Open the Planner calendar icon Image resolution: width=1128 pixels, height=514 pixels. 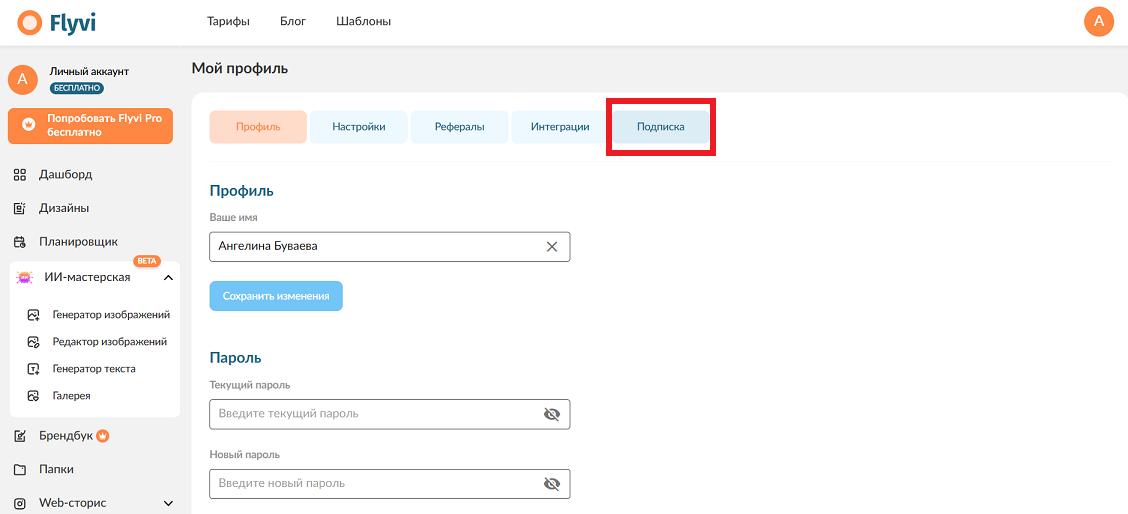[20, 242]
